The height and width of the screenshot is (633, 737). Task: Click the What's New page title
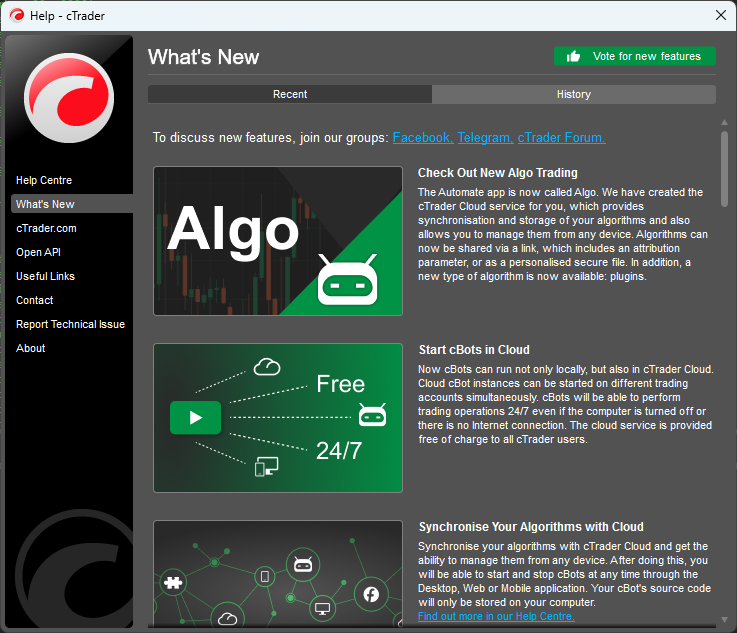coord(204,57)
